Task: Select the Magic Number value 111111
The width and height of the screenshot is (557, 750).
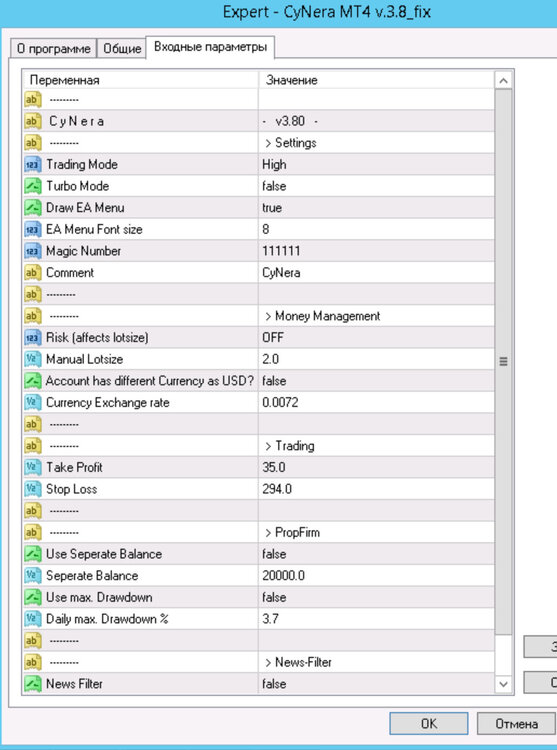Action: [281, 251]
